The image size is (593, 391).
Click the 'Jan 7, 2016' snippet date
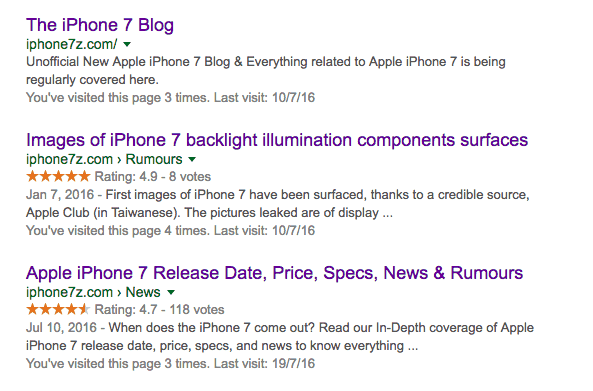pos(60,195)
